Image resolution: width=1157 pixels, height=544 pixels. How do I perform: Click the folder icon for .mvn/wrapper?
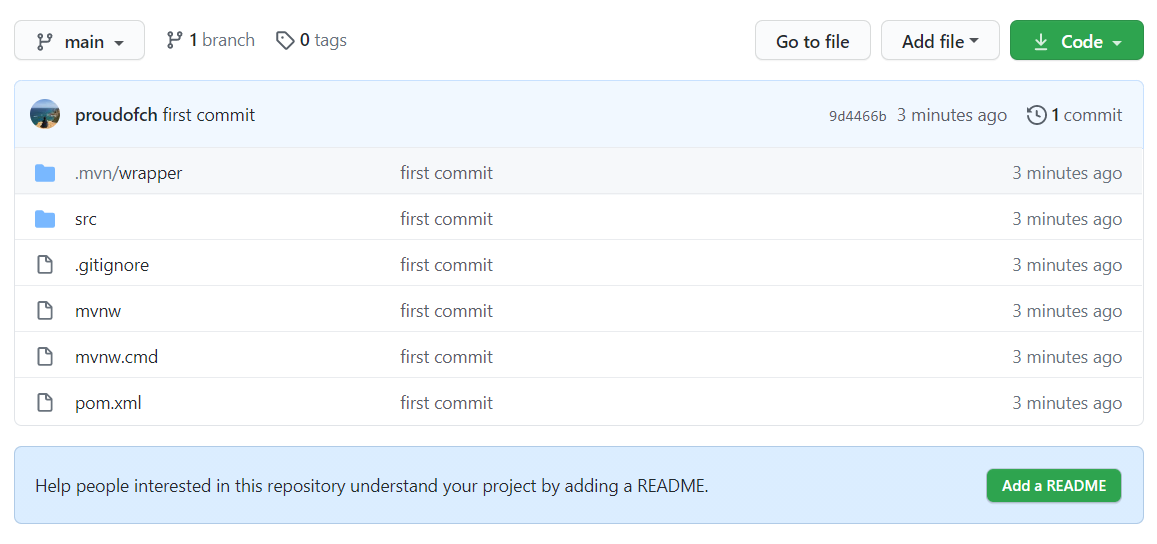pyautogui.click(x=45, y=173)
